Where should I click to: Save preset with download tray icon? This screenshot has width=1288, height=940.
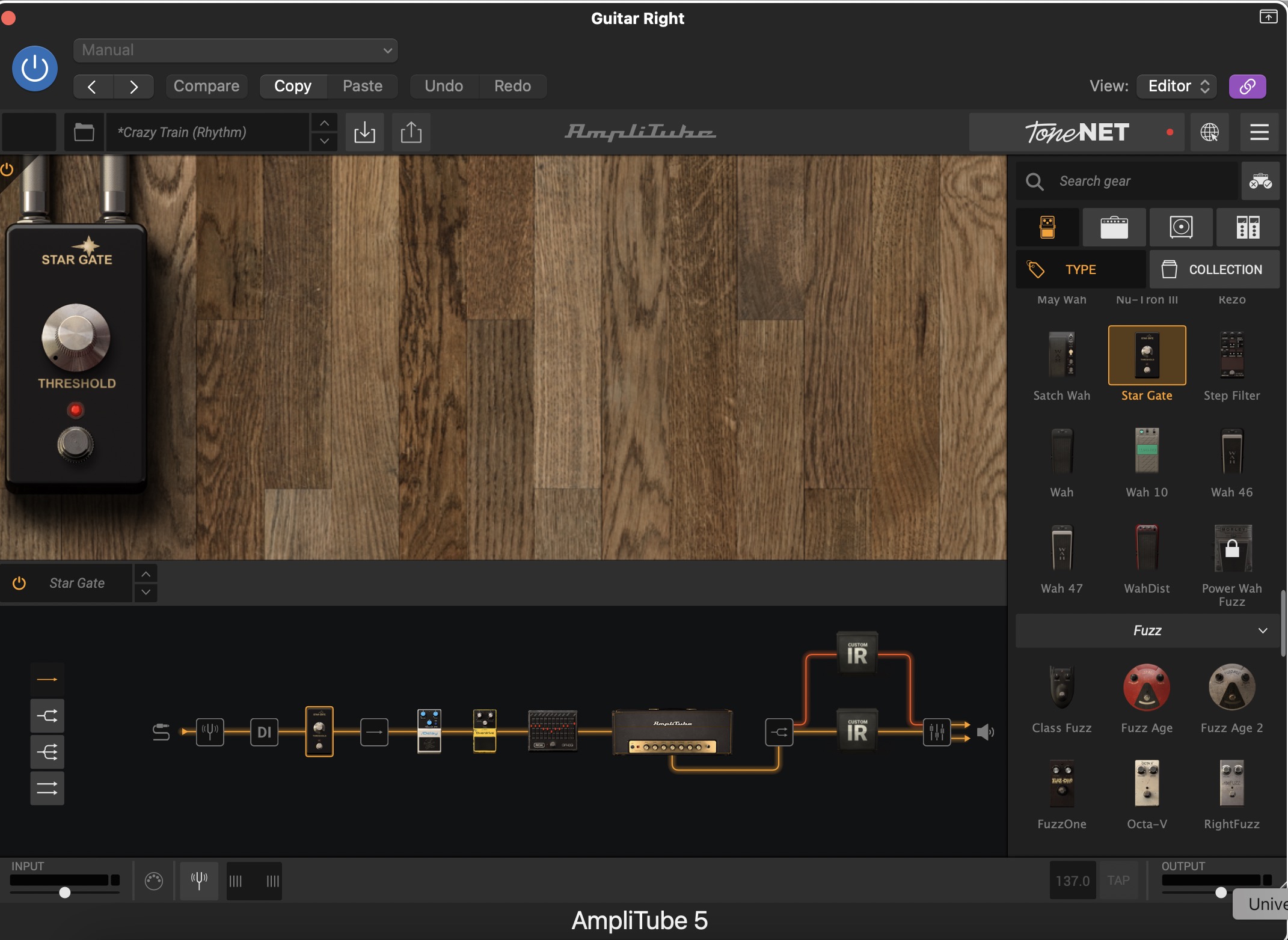click(x=364, y=132)
